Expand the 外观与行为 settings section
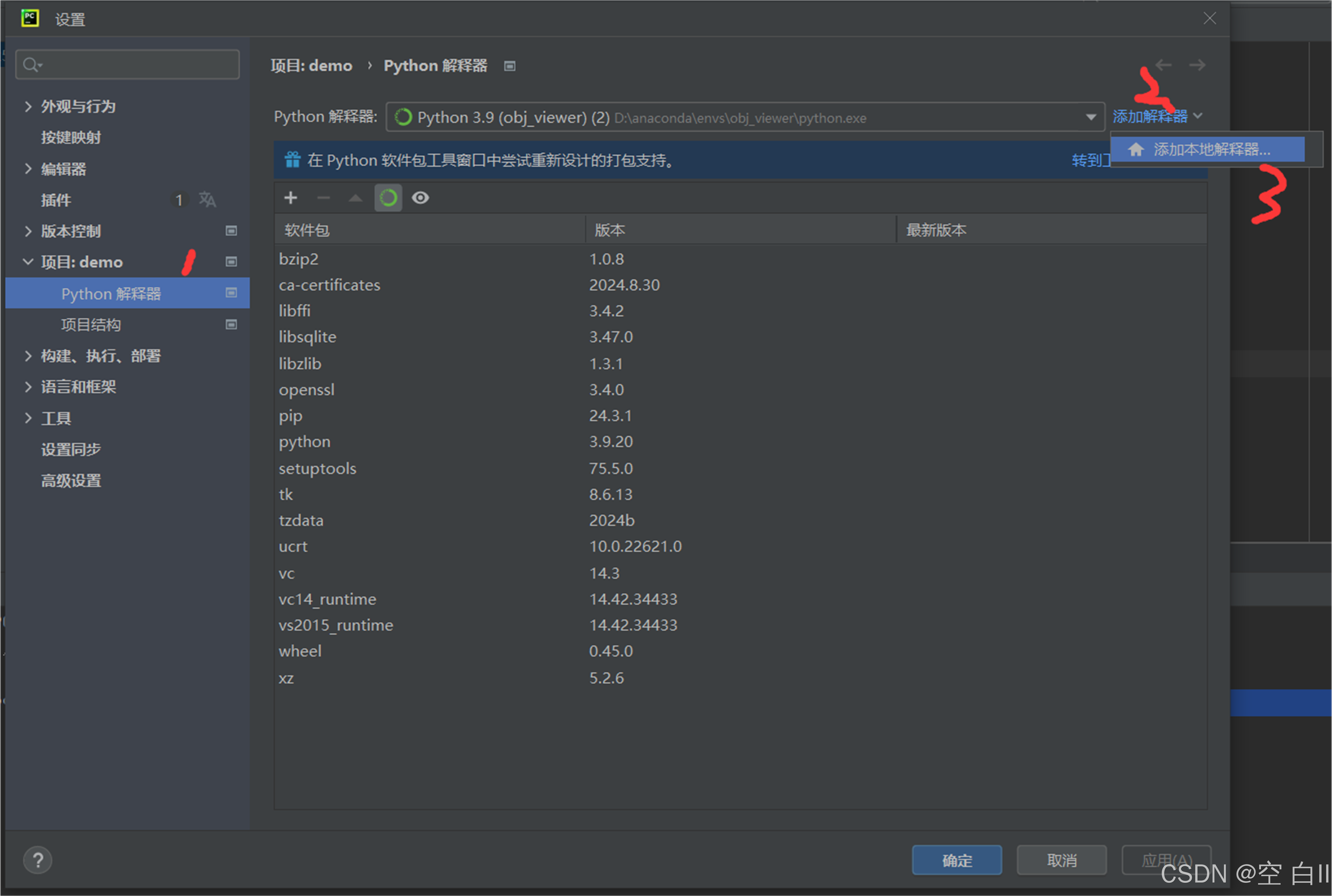This screenshot has width=1332, height=896. coord(28,106)
